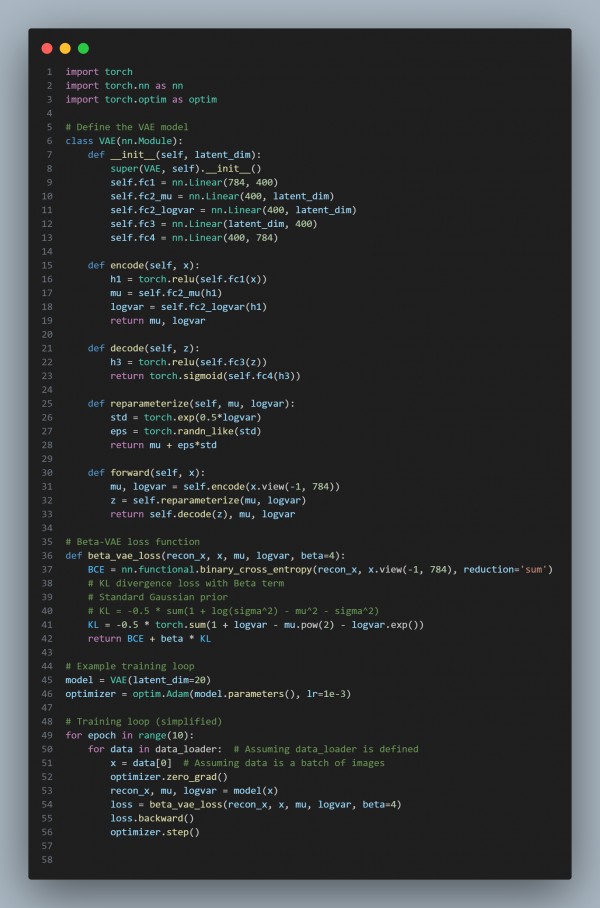Click the 'loss = beta_vae_loss' line
600x908 pixels.
click(x=256, y=804)
